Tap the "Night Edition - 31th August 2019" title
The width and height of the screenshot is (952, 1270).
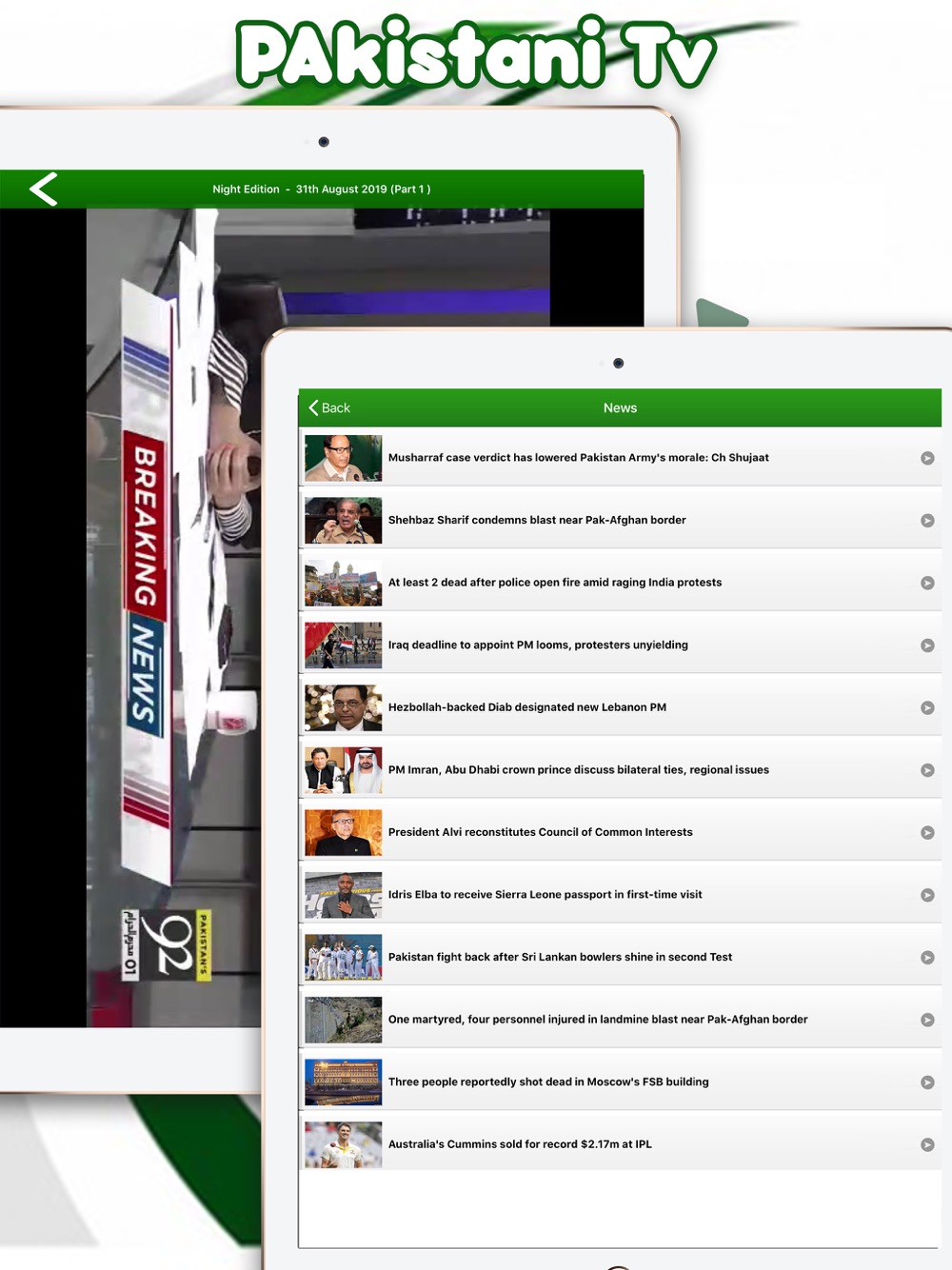322,189
